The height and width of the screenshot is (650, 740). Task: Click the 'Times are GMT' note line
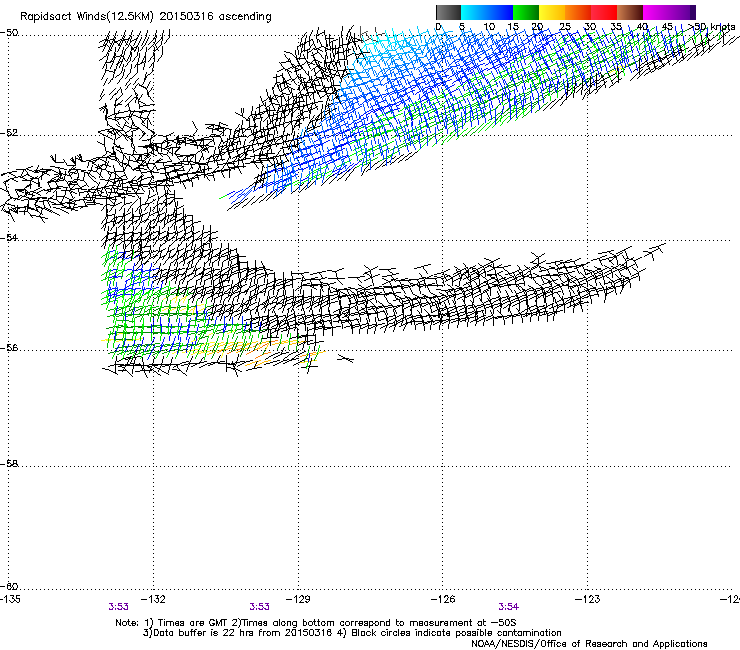pos(316,623)
